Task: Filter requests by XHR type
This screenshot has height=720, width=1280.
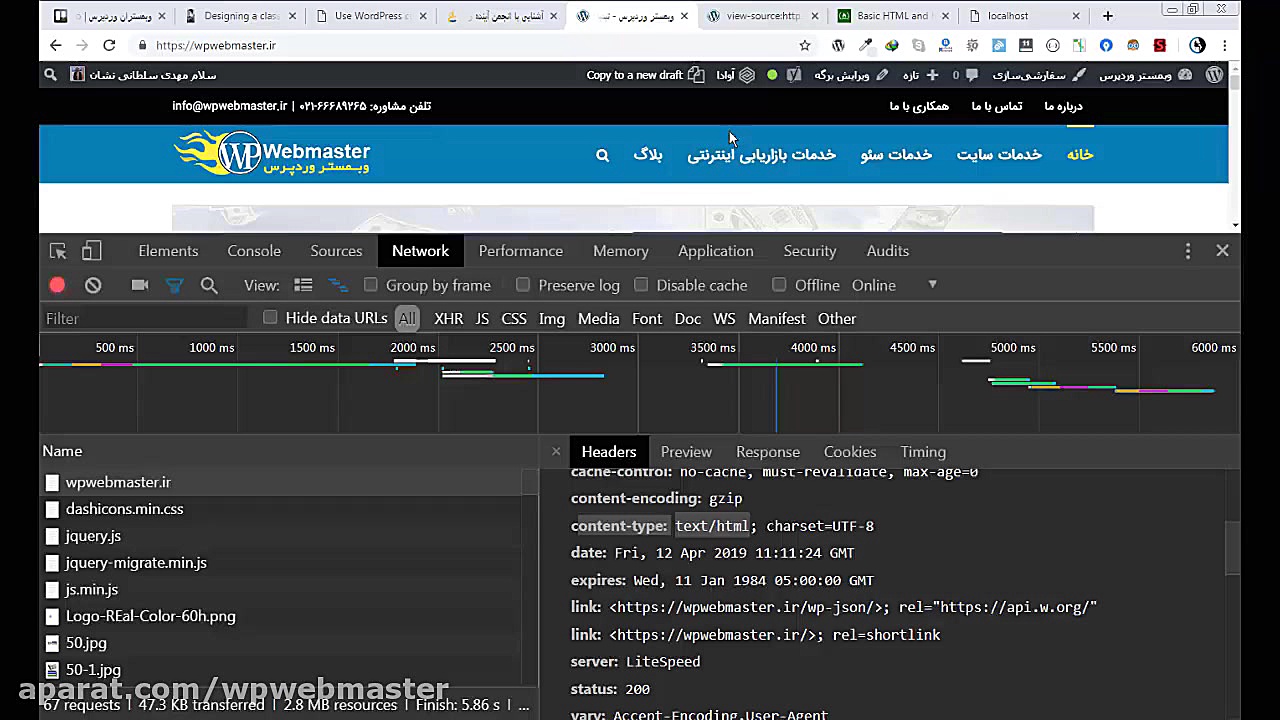Action: pos(448,318)
